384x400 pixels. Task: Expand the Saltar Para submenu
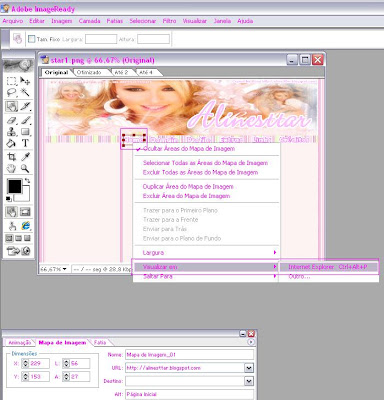click(207, 276)
